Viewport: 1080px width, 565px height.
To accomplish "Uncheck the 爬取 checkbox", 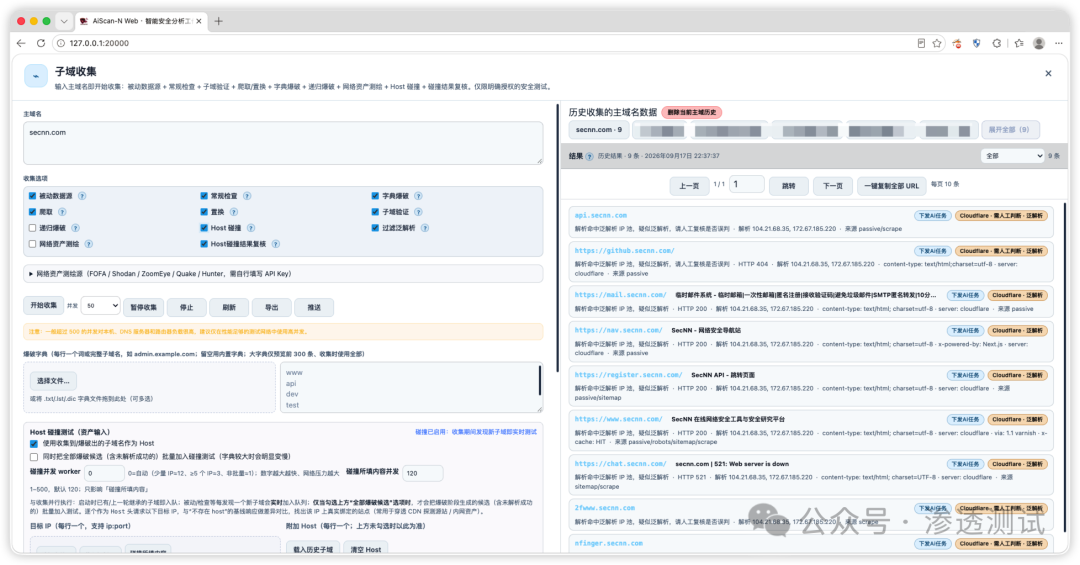I will click(32, 212).
